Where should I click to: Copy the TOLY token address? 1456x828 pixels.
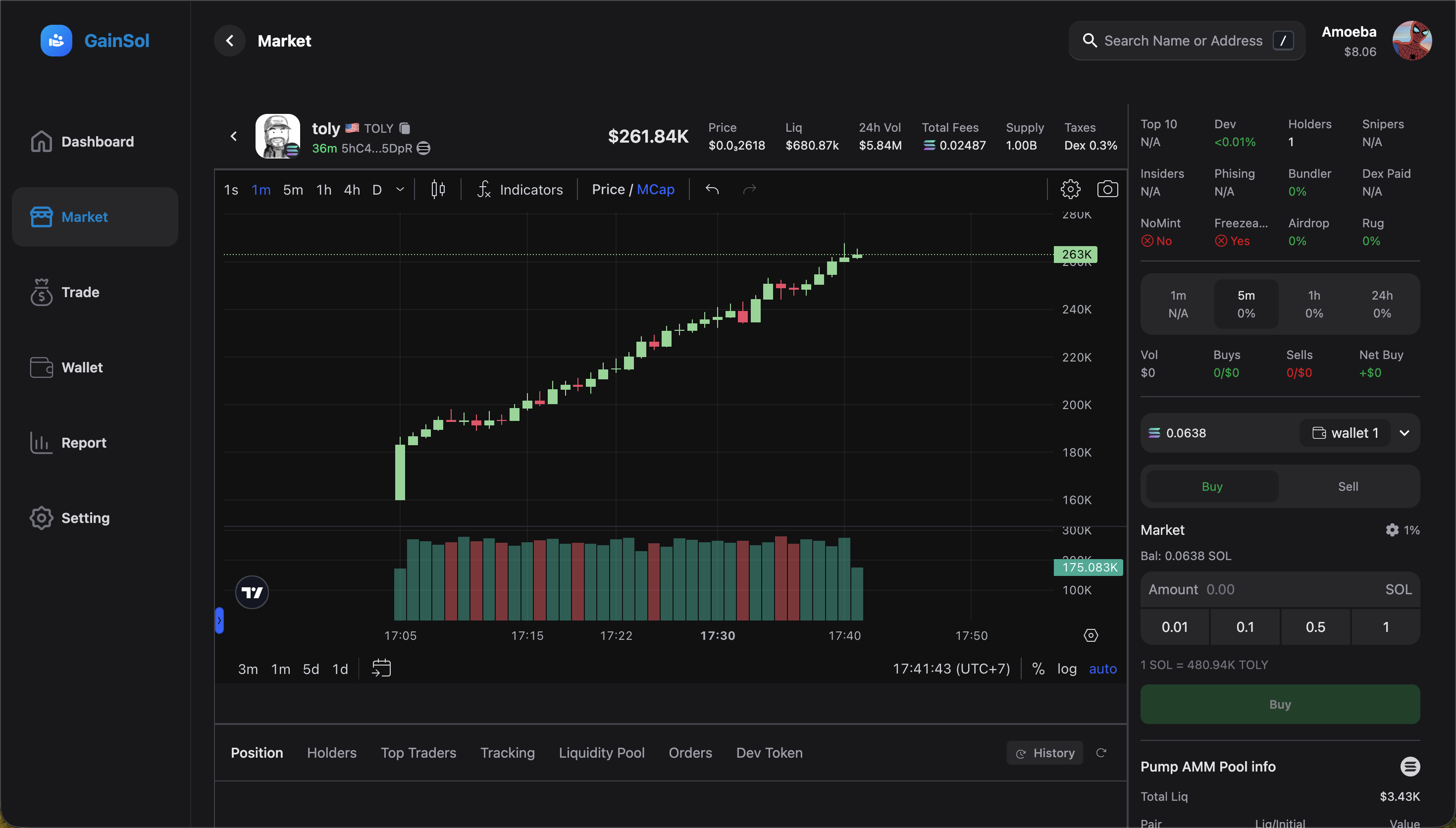click(406, 128)
